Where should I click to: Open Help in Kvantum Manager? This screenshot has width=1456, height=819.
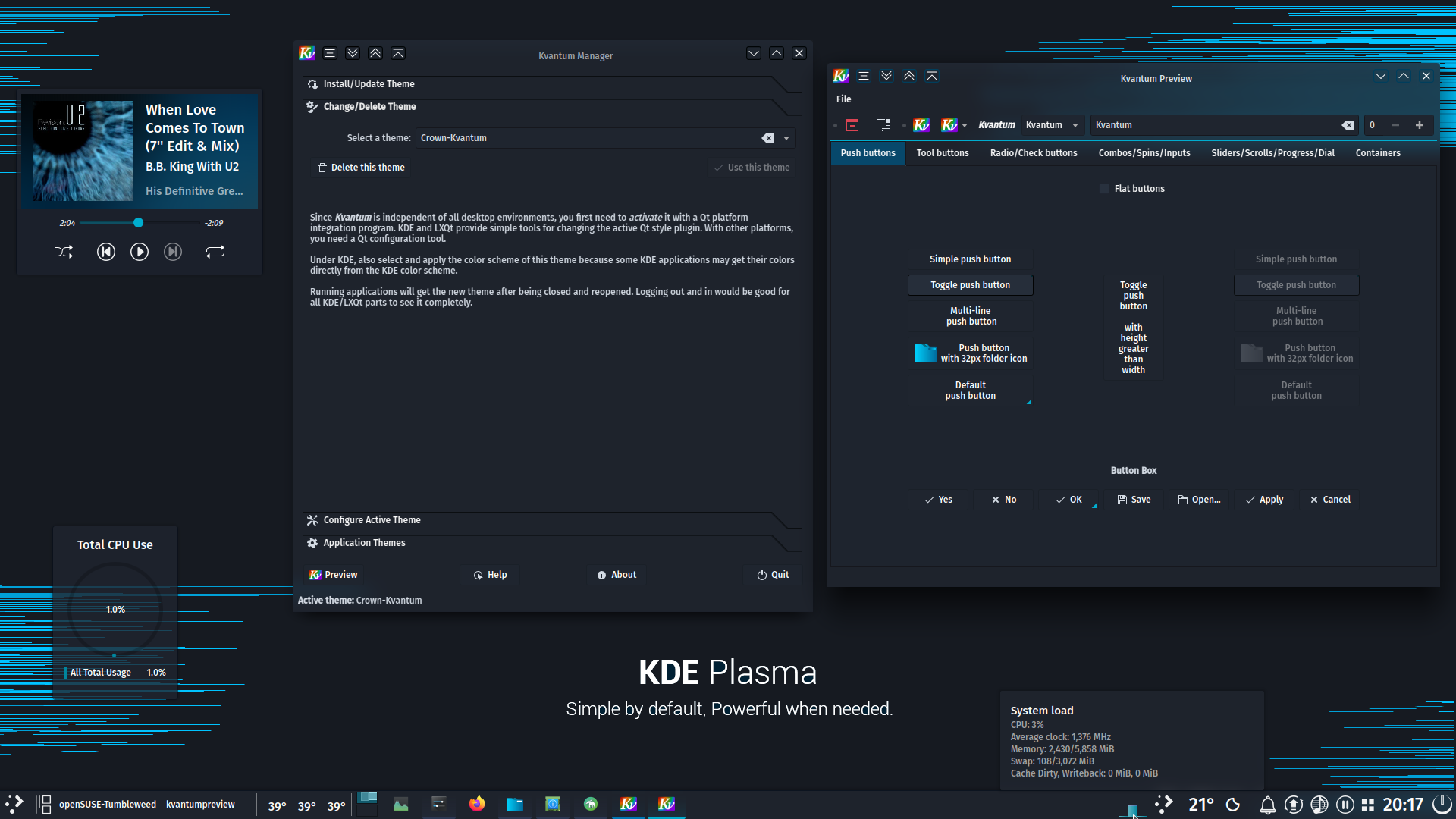click(x=490, y=575)
